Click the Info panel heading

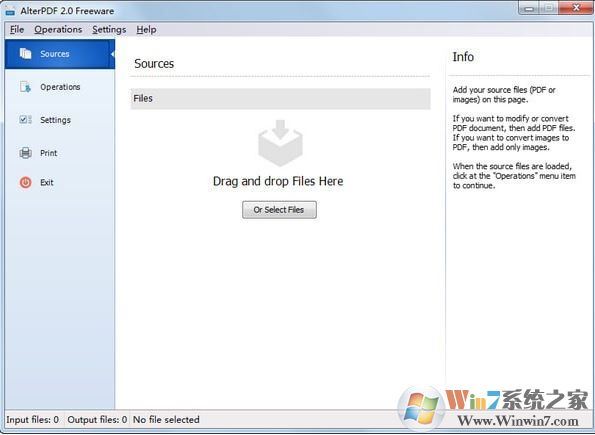pyautogui.click(x=463, y=57)
